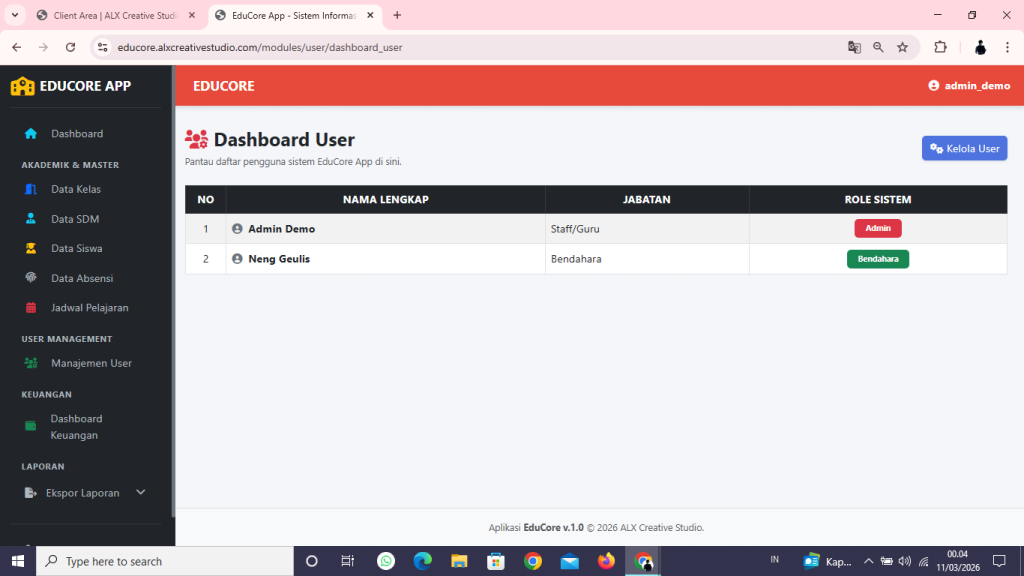The width and height of the screenshot is (1024, 576).
Task: Select the Data Kelas sidebar icon
Action: [x=30, y=189]
